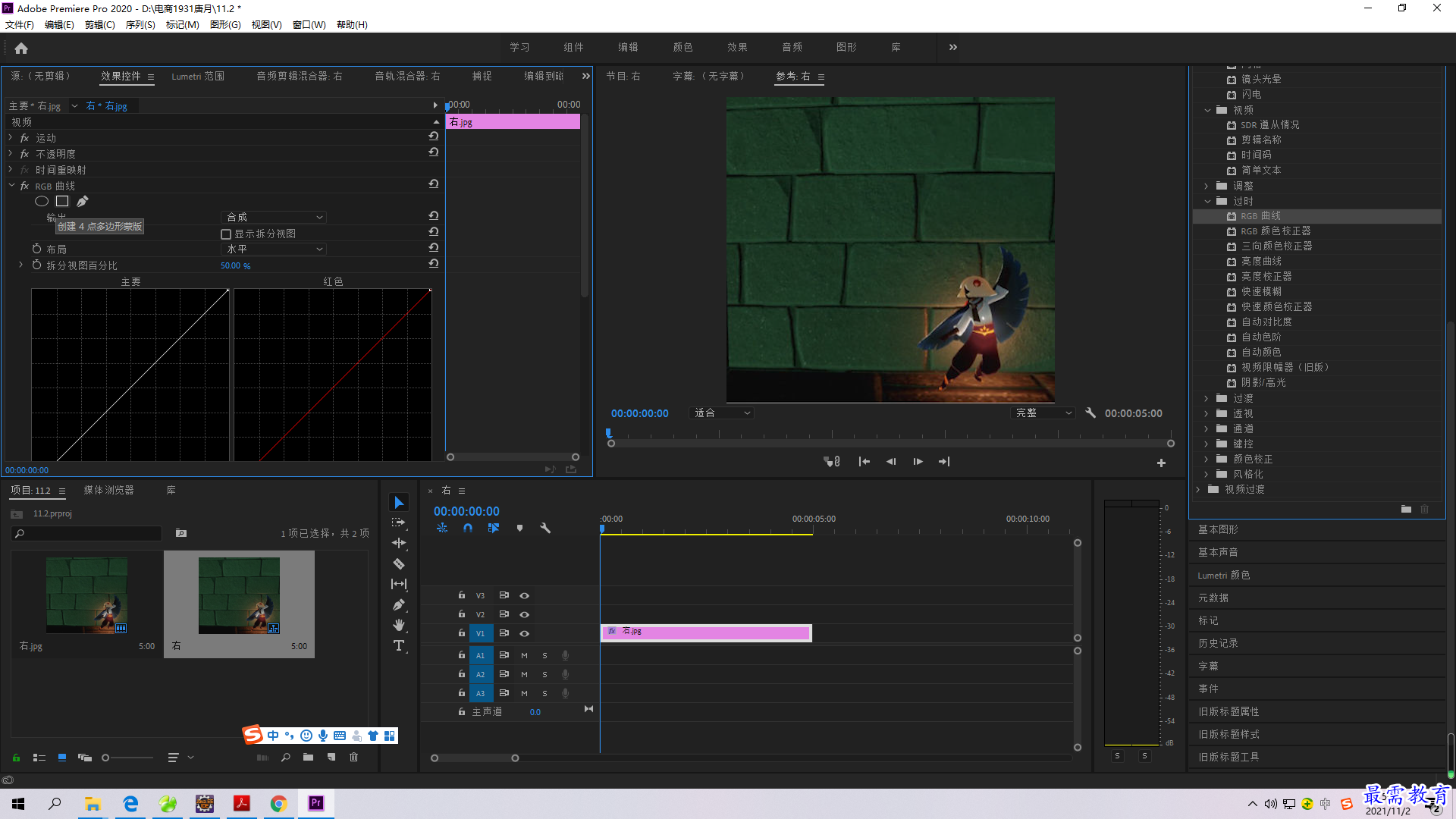Image resolution: width=1456 pixels, height=819 pixels.
Task: Create new bin in project panel
Action: click(x=308, y=757)
